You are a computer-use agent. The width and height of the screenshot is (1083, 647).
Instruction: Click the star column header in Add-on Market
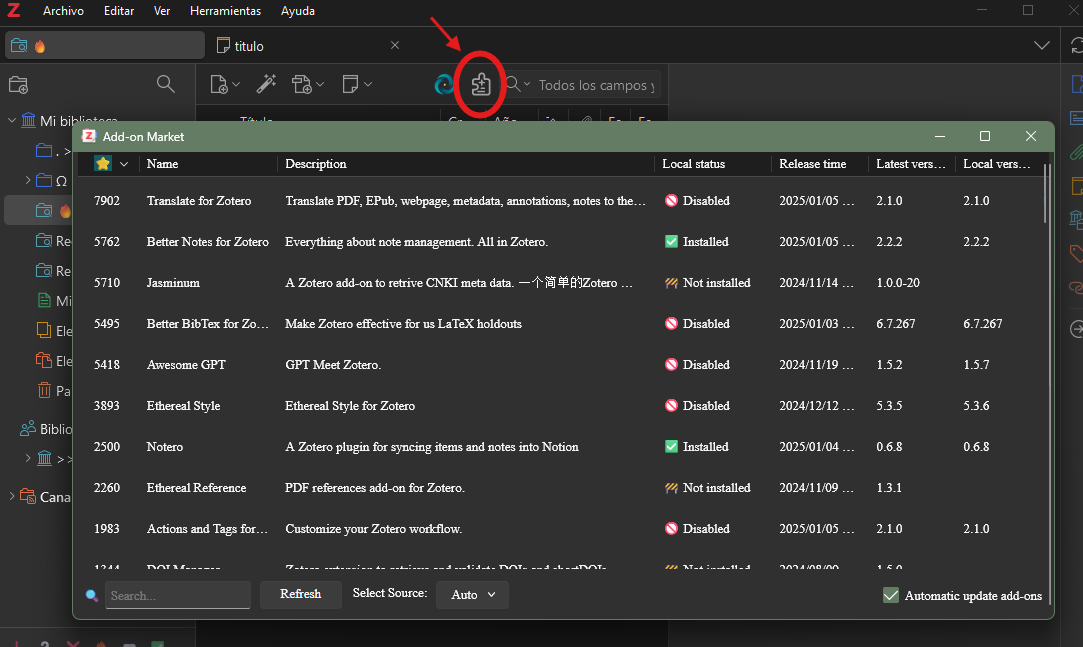[103, 164]
